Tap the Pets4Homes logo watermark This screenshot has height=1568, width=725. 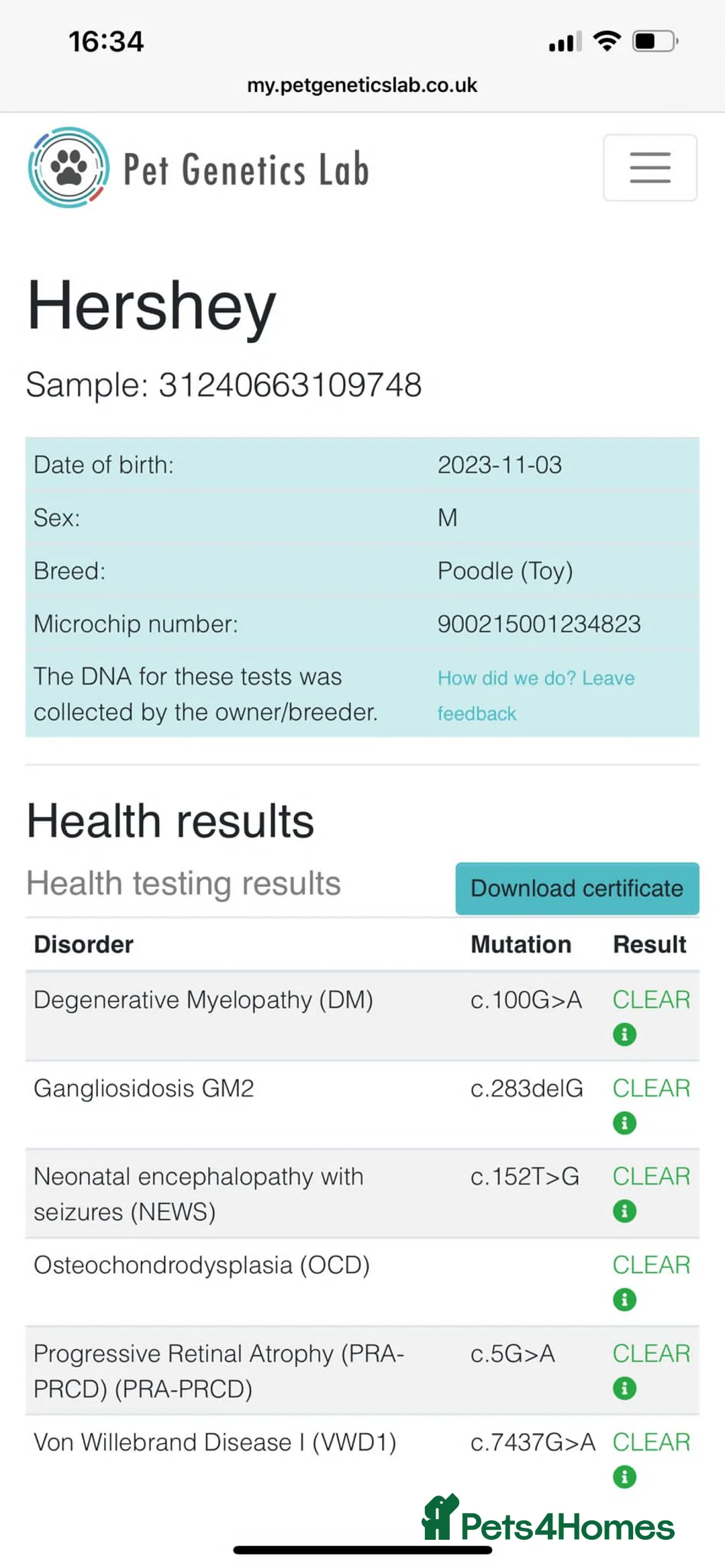click(x=548, y=1518)
